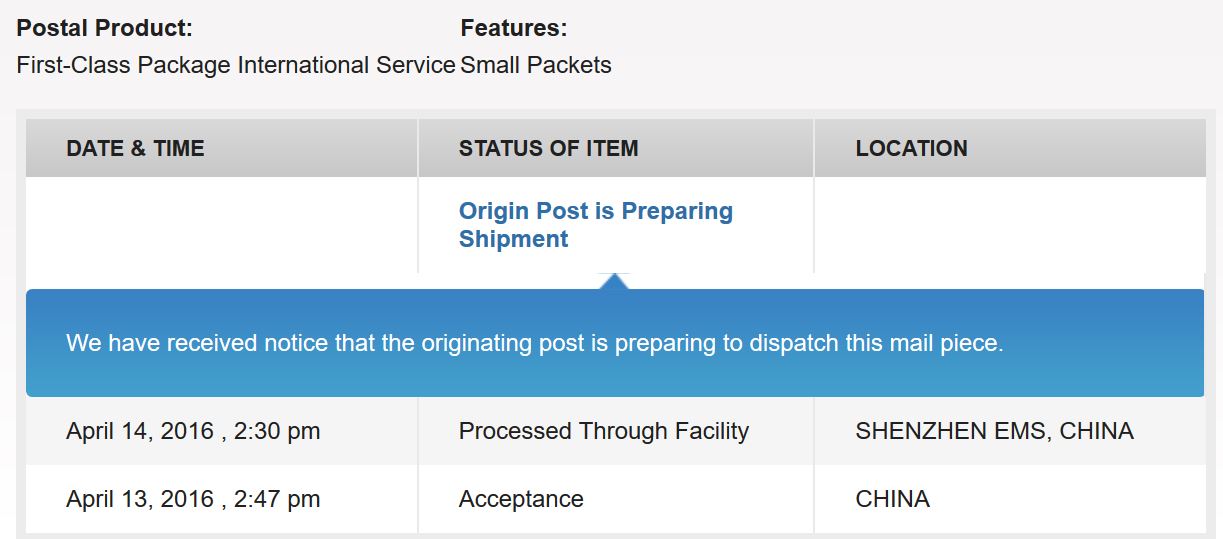Image resolution: width=1223 pixels, height=539 pixels.
Task: Click the LOCATION column header
Action: coord(911,149)
